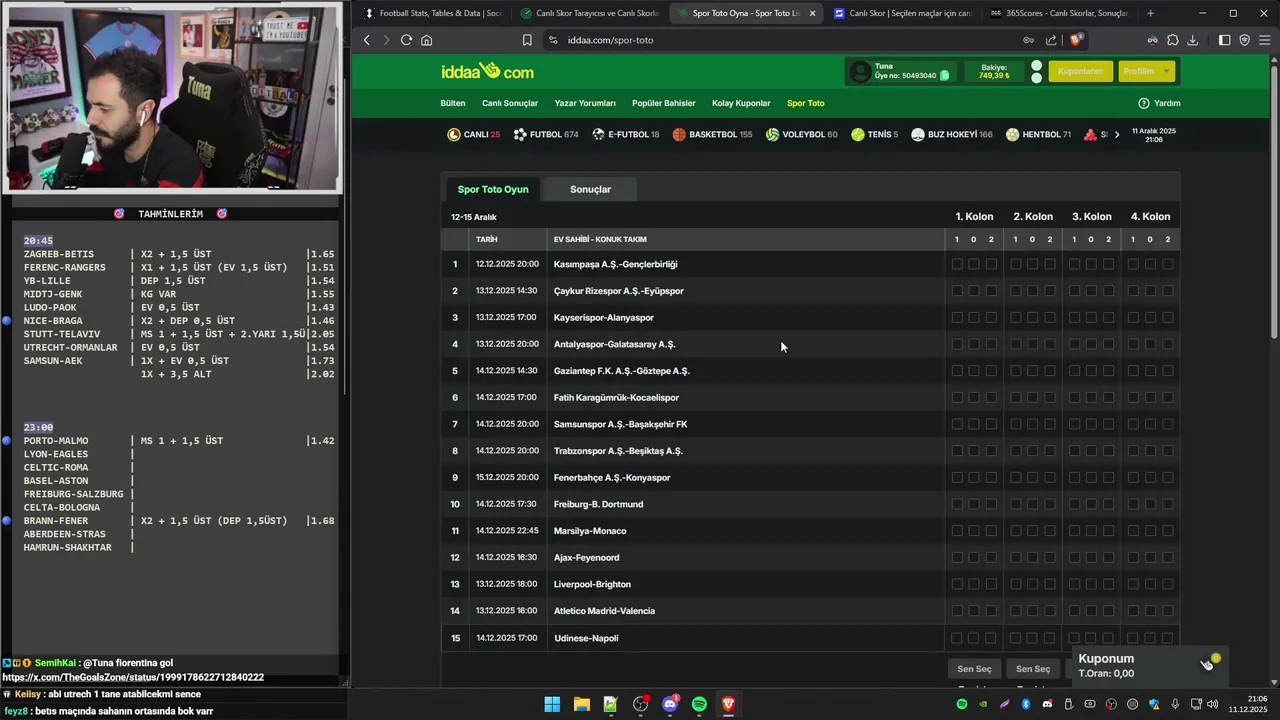Select the E-FUTBOL icon
The image size is (1280, 720).
coord(598,134)
